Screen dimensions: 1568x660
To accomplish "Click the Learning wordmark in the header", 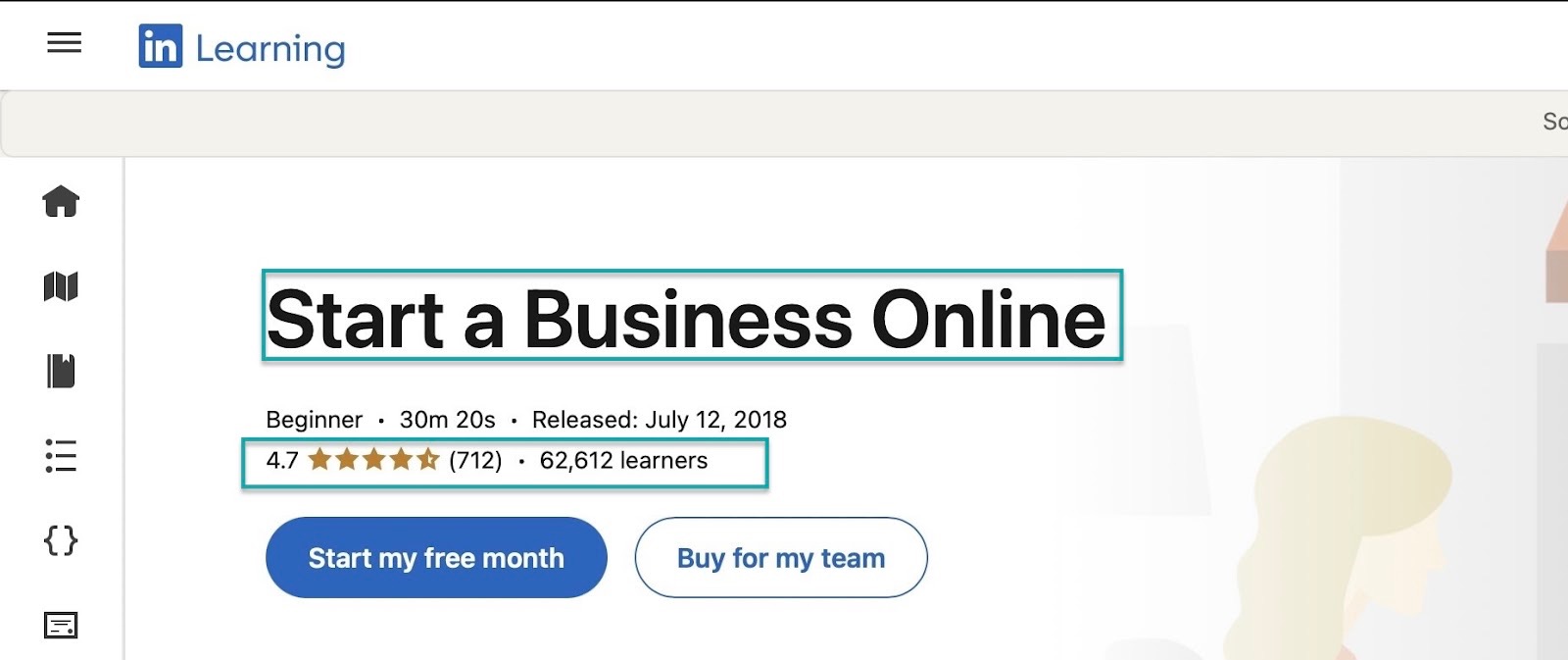I will pyautogui.click(x=269, y=48).
